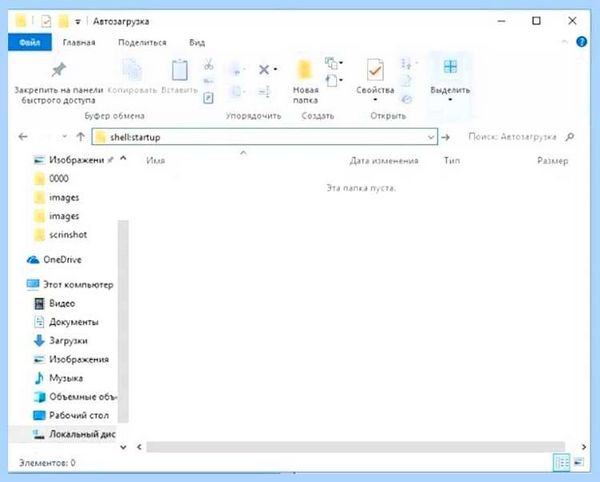This screenshot has width=600, height=482.
Task: Open Документы folder in sidebar
Action: pyautogui.click(x=67, y=322)
